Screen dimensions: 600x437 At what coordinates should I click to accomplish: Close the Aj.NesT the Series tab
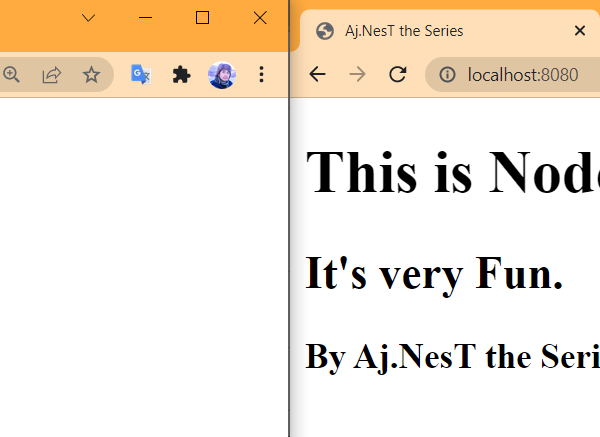[x=580, y=30]
